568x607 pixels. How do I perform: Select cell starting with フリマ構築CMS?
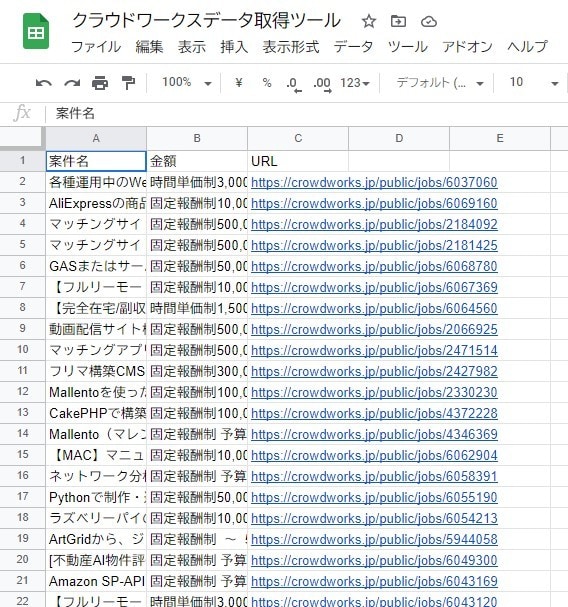coord(96,371)
